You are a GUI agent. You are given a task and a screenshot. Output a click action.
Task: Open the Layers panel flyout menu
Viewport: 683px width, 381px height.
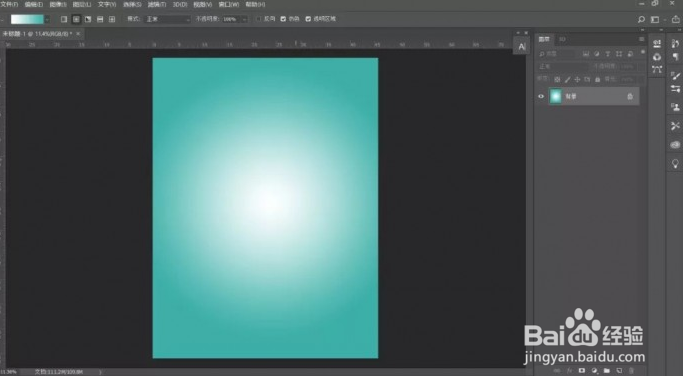pyautogui.click(x=642, y=39)
